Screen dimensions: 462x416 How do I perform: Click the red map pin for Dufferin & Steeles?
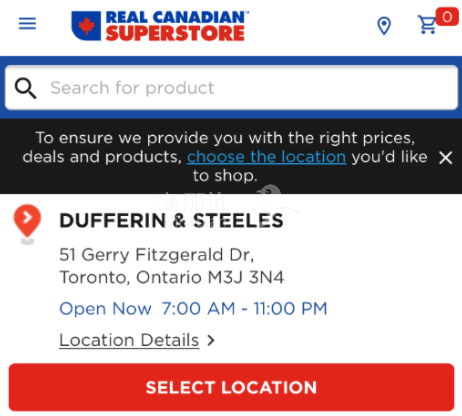[27, 223]
